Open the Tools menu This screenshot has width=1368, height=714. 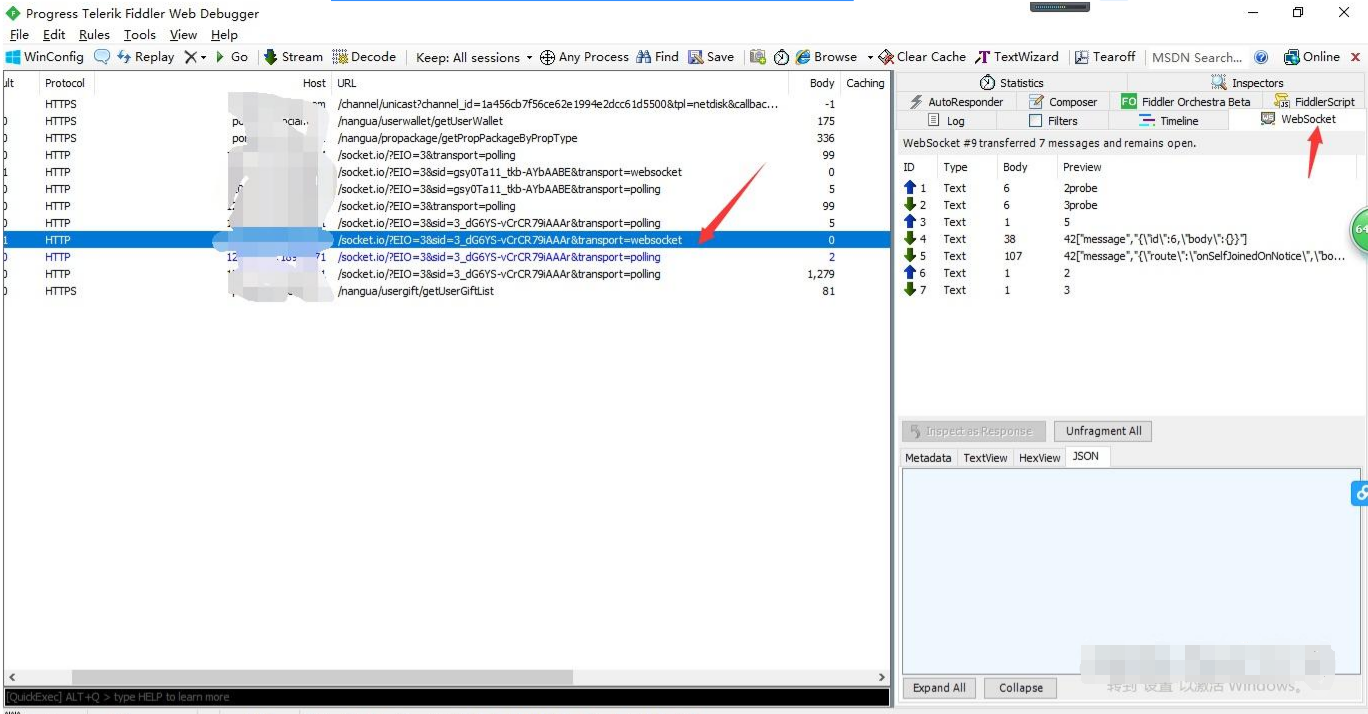coord(140,35)
